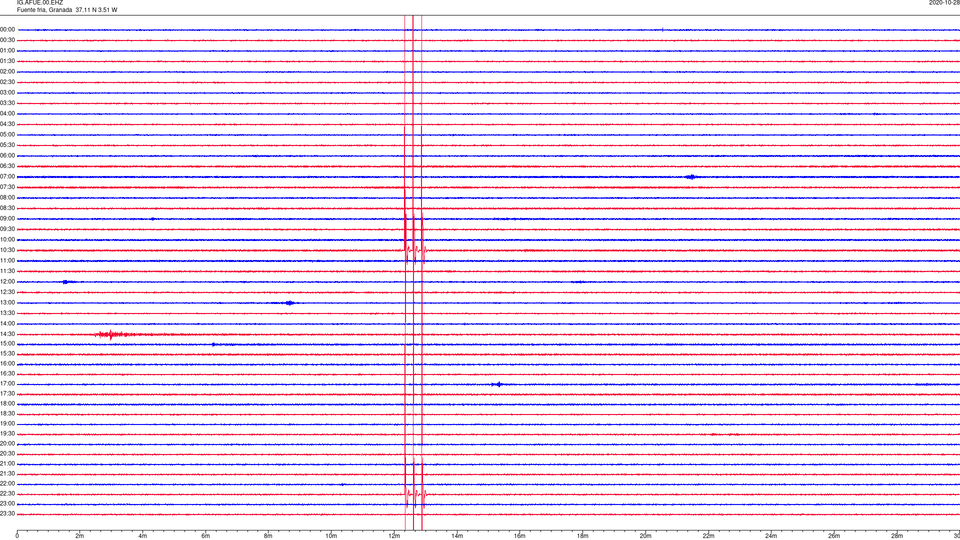Screen dimensions: 960x540
Task: Select the 04:30 trace time label
Action: 7,124
